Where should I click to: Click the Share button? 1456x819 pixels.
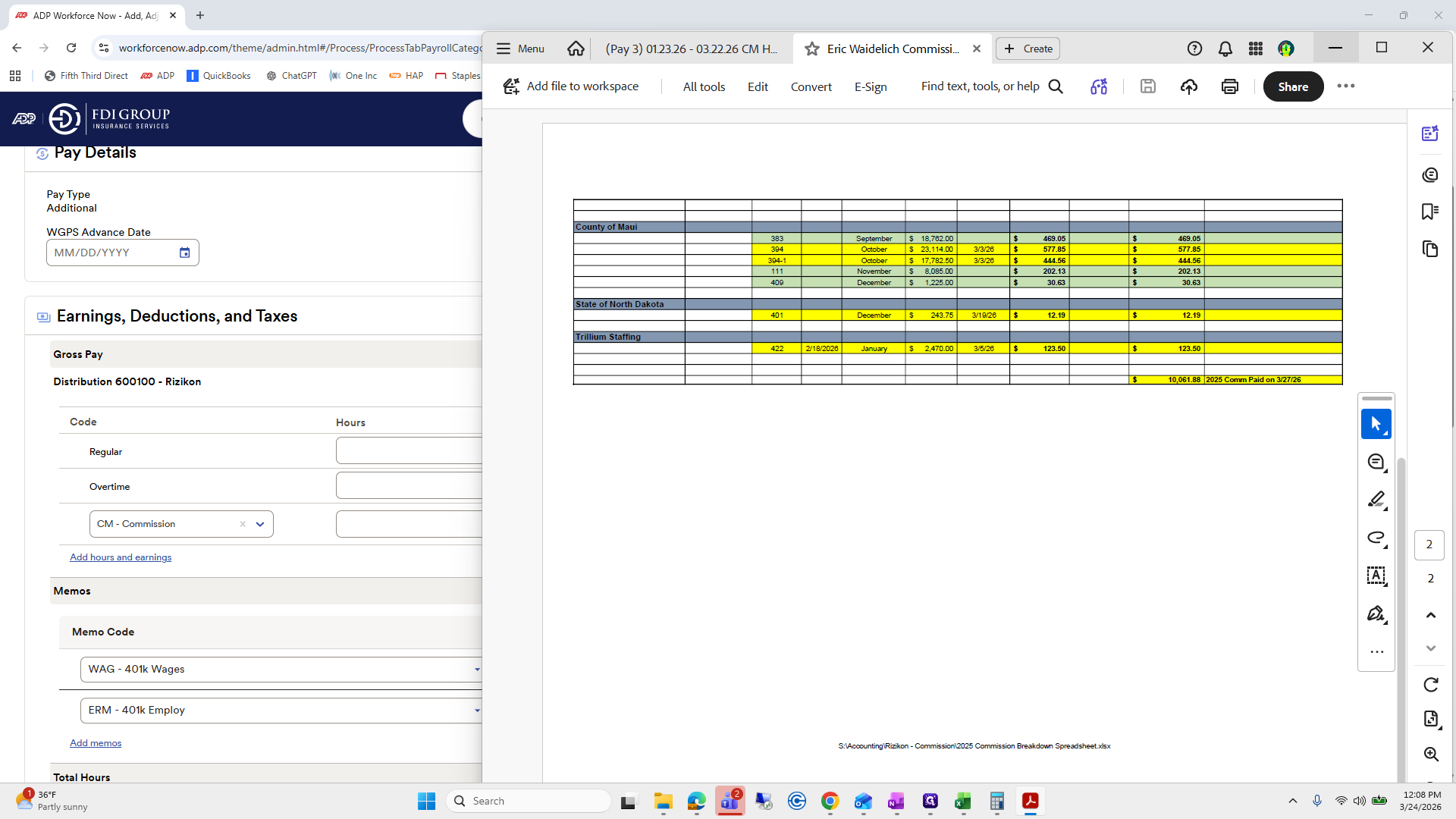pyautogui.click(x=1292, y=86)
